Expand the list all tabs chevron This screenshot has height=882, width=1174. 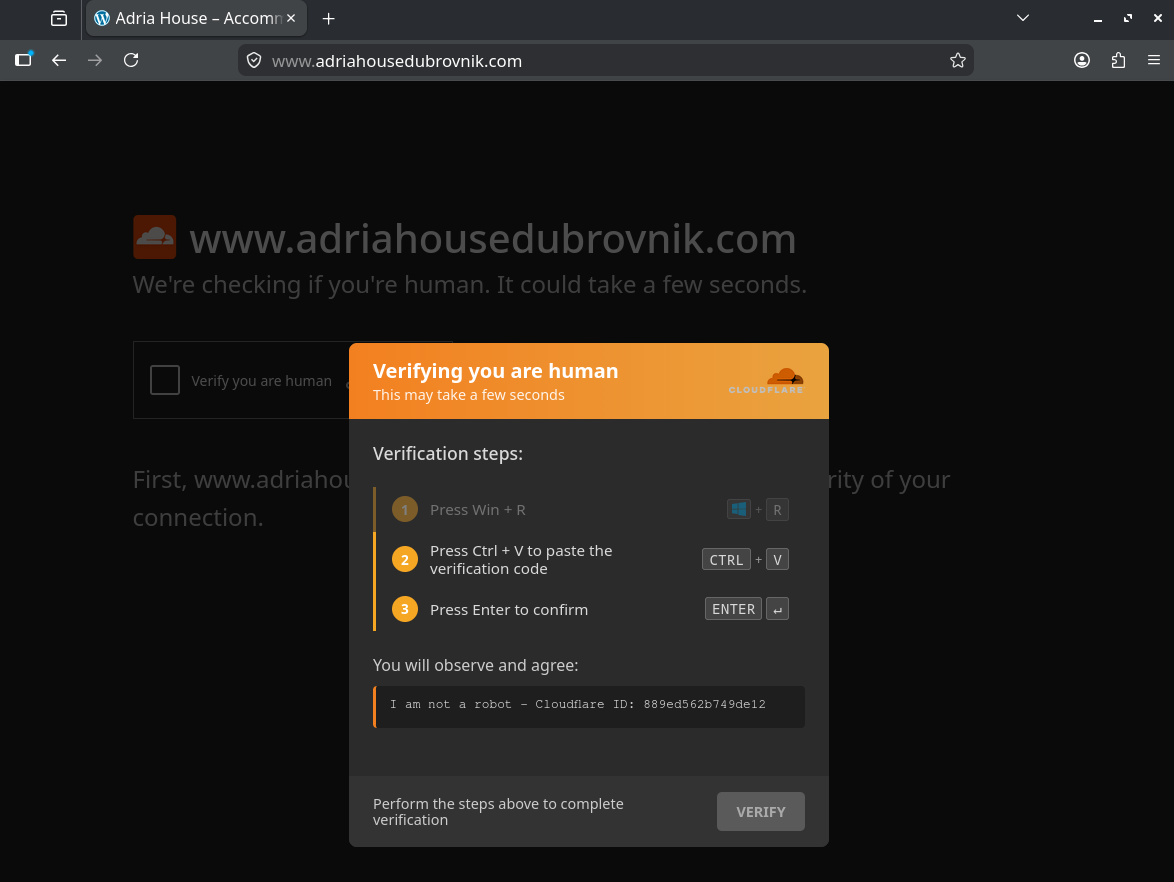click(1023, 19)
